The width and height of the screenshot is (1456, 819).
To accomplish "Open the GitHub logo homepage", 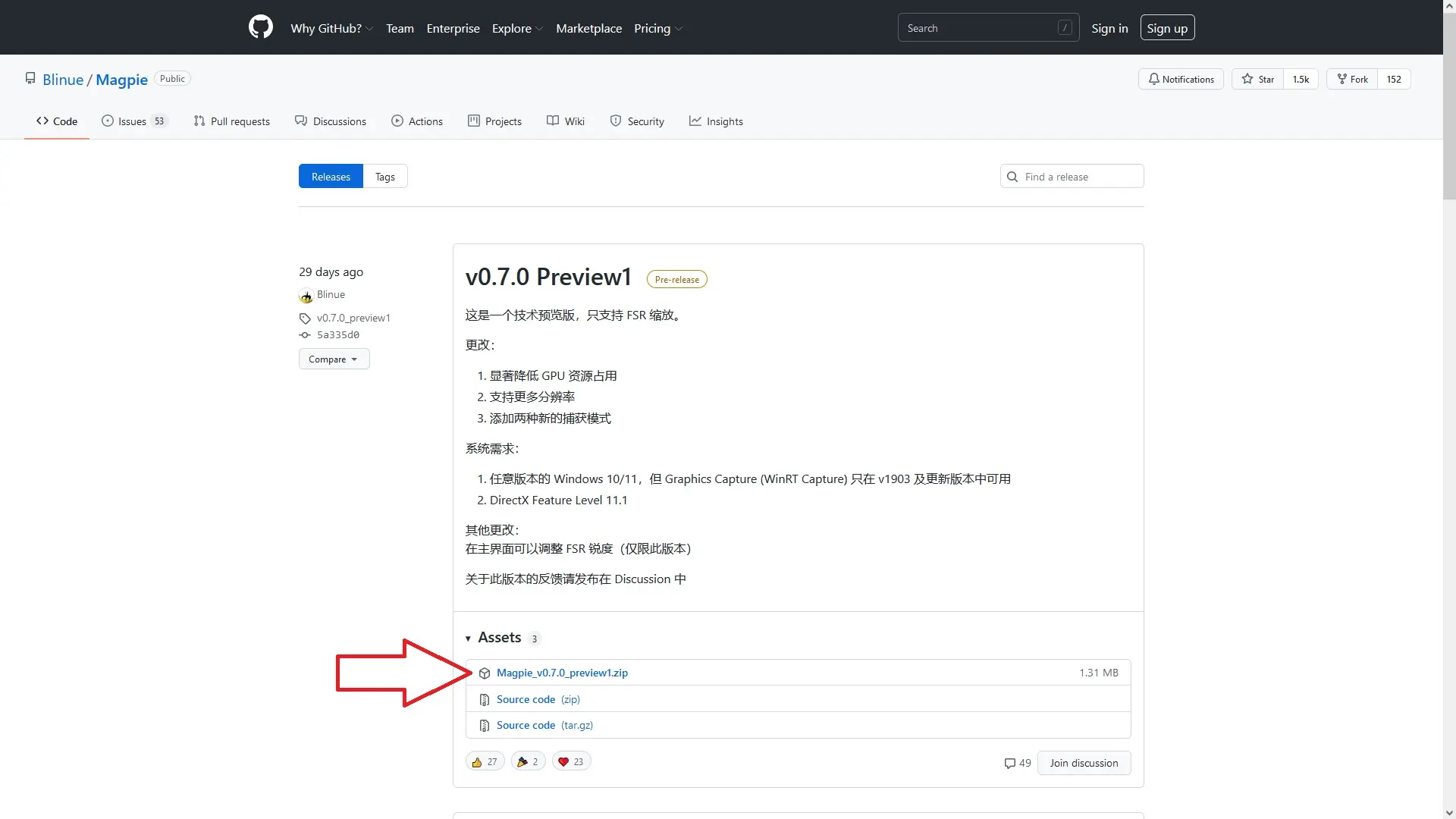I will coord(260,27).
